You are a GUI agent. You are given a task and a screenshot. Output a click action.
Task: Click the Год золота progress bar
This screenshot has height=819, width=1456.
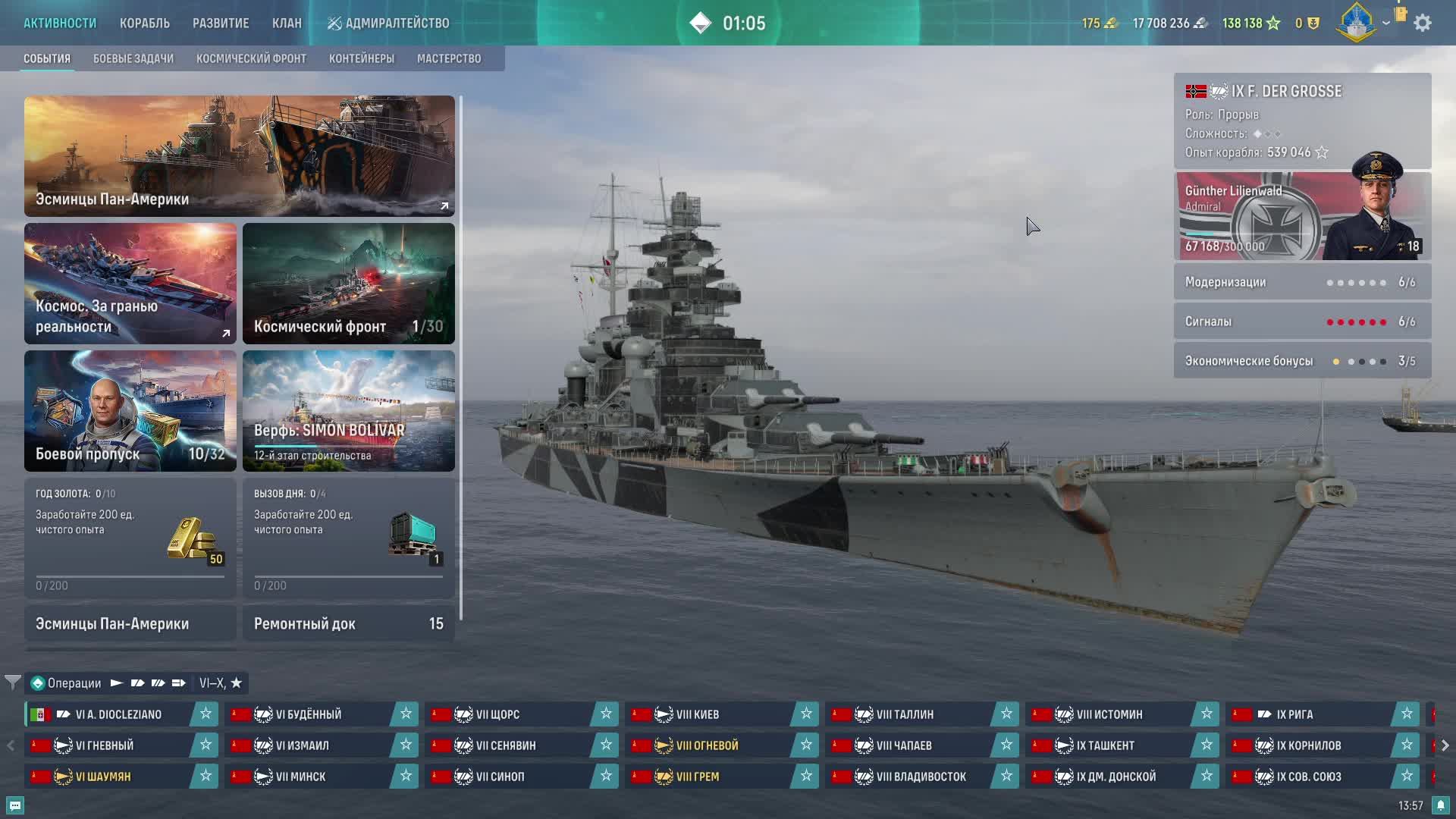(130, 576)
